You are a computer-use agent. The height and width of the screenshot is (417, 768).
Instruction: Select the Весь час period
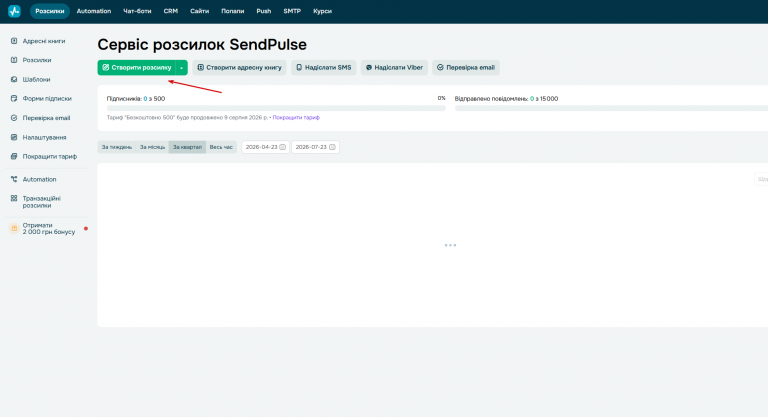point(221,147)
